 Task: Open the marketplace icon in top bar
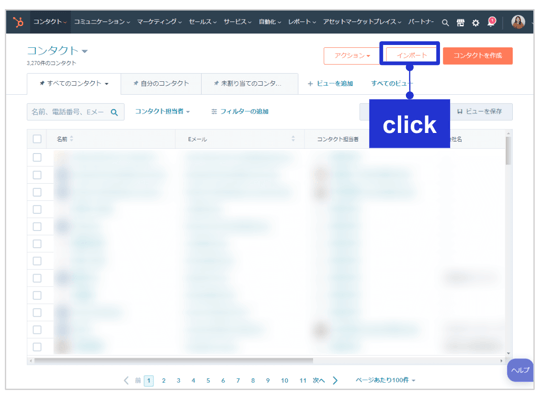click(460, 23)
